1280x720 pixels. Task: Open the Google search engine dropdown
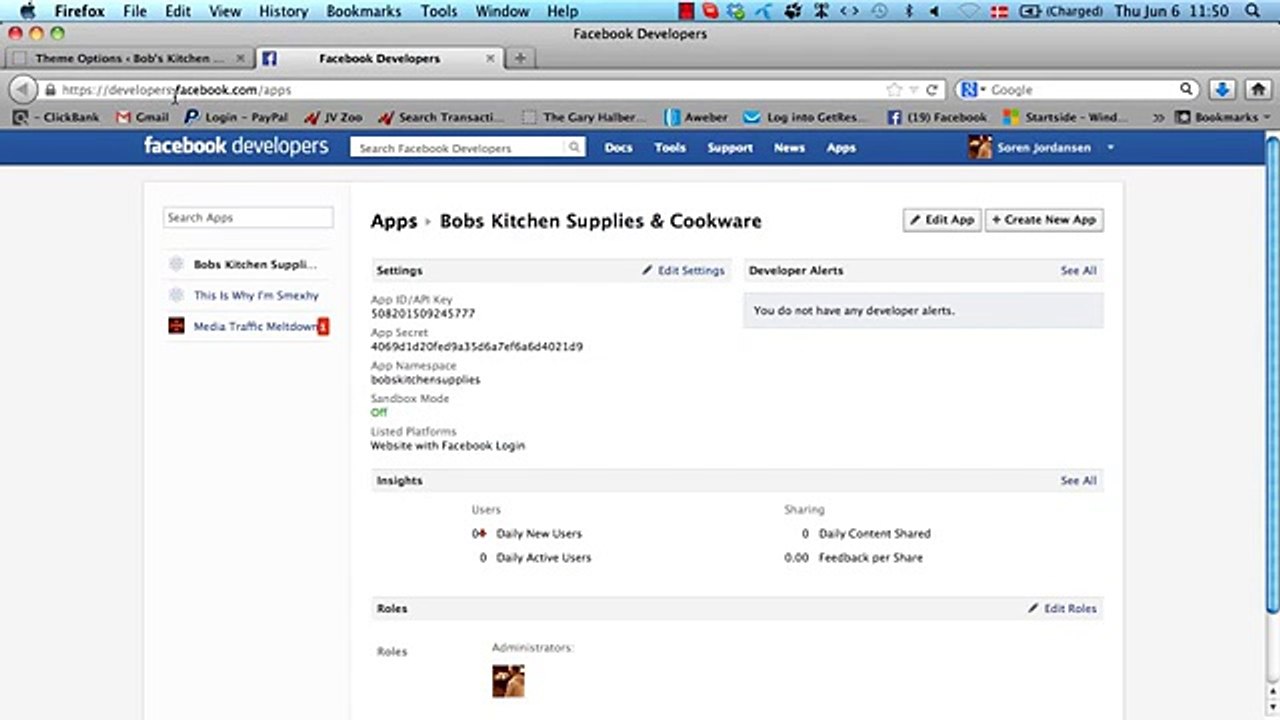click(970, 90)
